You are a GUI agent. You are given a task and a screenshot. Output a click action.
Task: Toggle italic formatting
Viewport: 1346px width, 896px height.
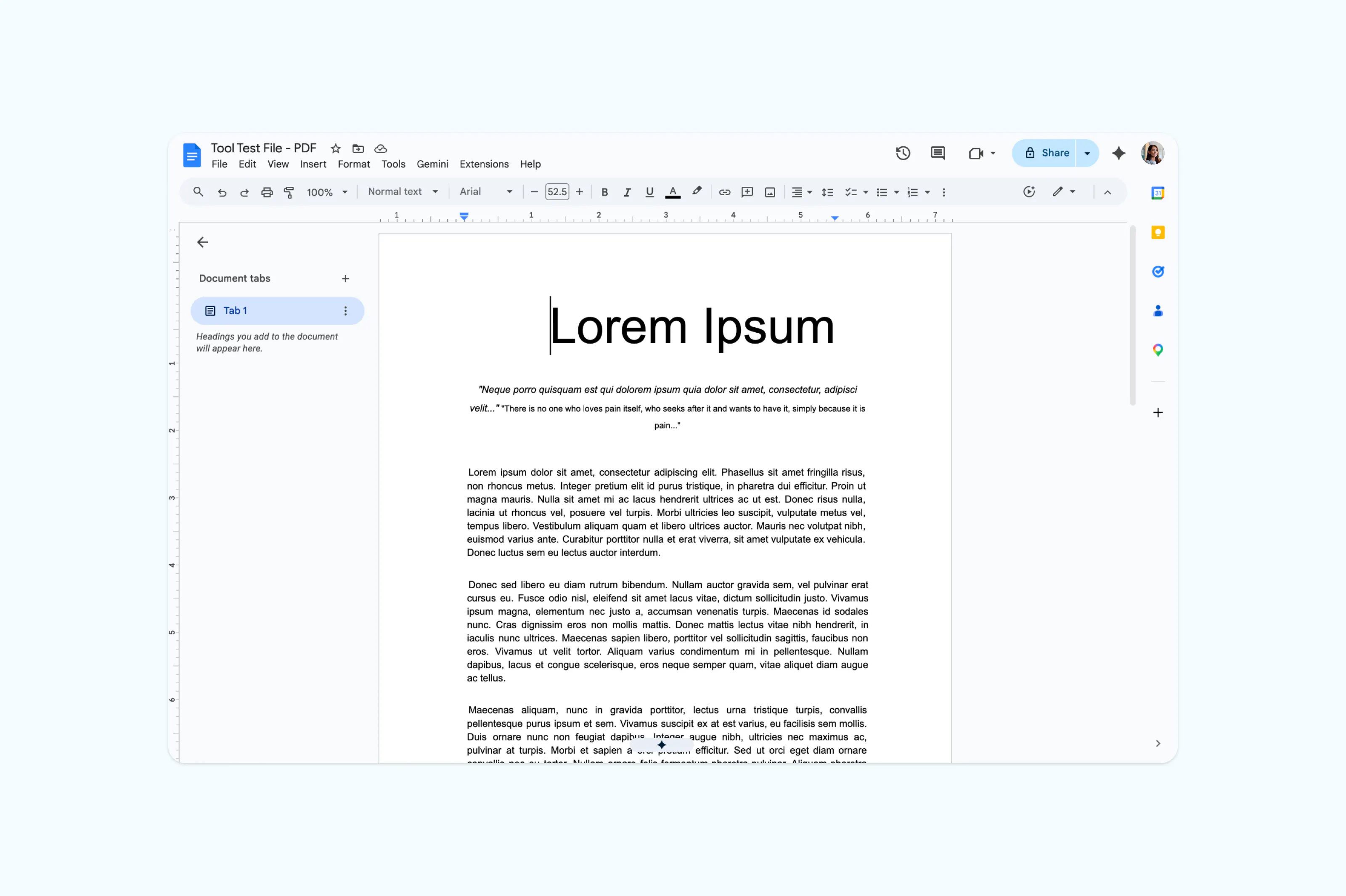(627, 193)
